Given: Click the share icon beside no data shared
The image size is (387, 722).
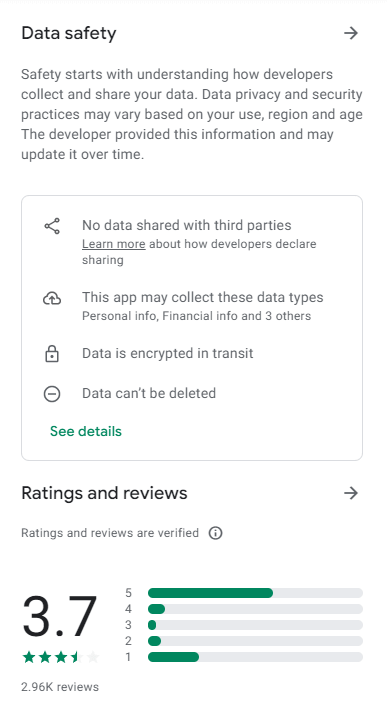Looking at the screenshot, I should point(52,226).
